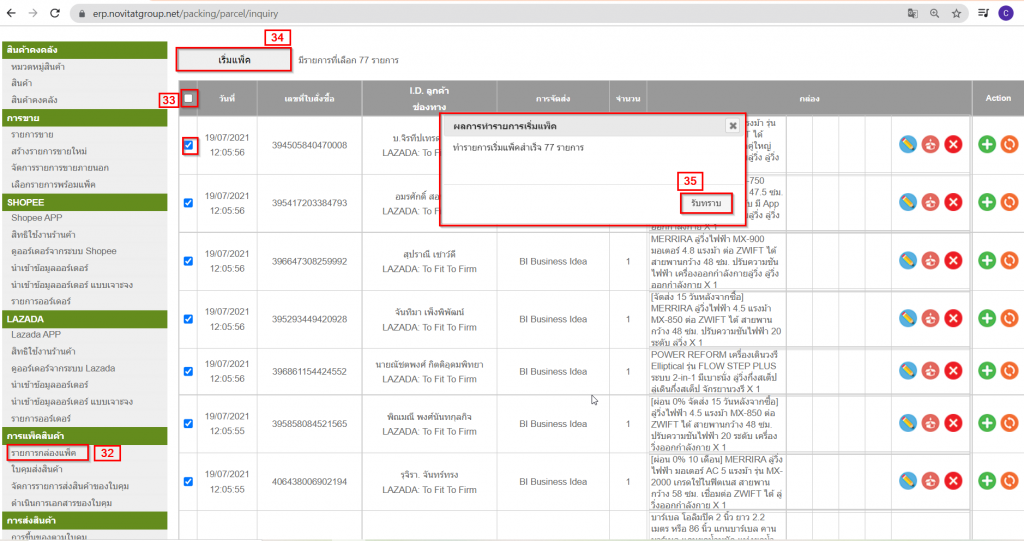The image size is (1024, 541).
Task: Open รายการกล่องแพ็ค in the sidebar
Action: pyautogui.click(x=50, y=453)
